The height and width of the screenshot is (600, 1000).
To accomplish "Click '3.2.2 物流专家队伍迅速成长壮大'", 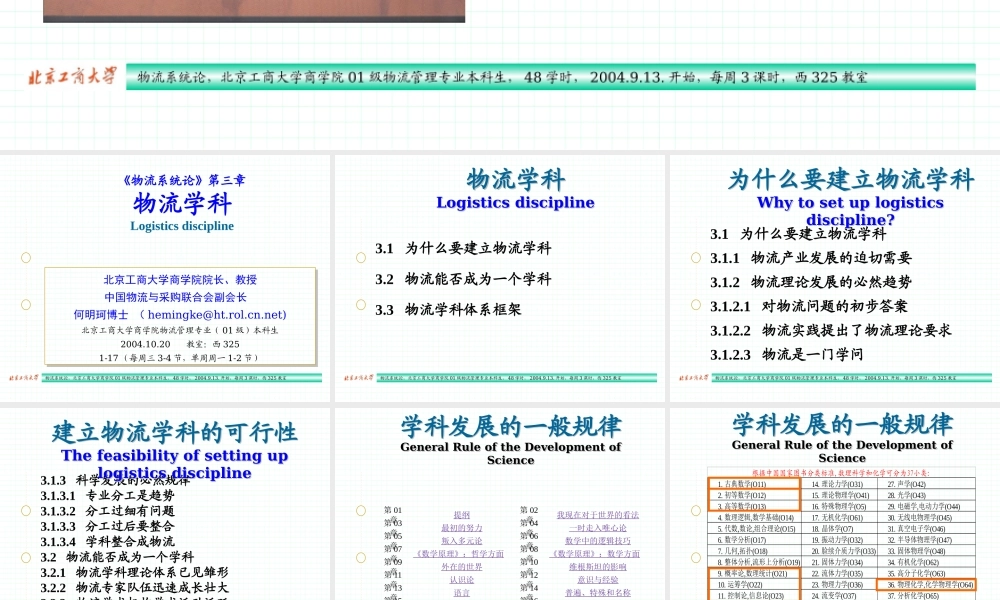I will (x=134, y=587).
